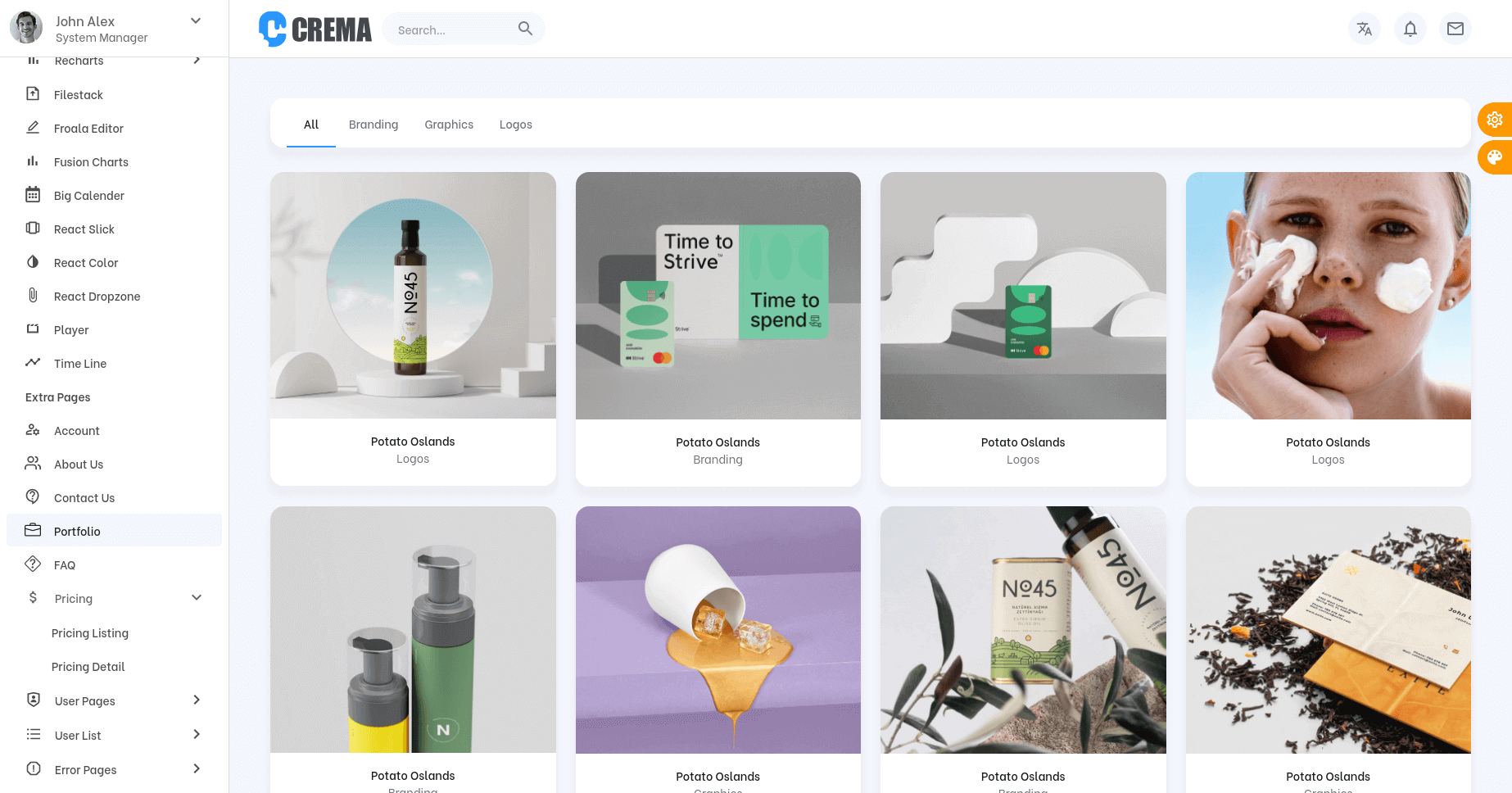Open the Player icon in the sidebar
1512x793 pixels.
click(x=33, y=329)
